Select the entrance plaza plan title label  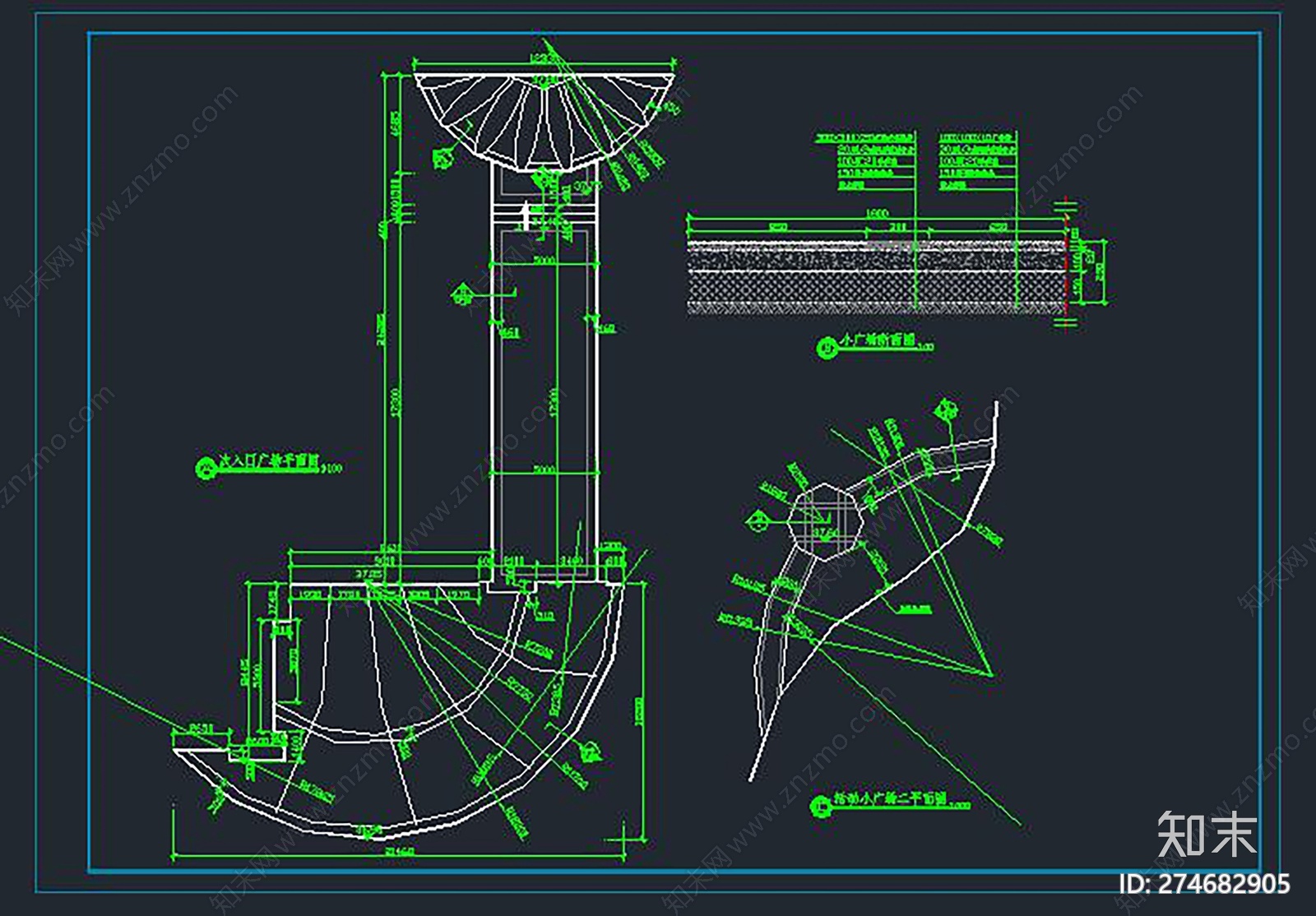click(268, 465)
